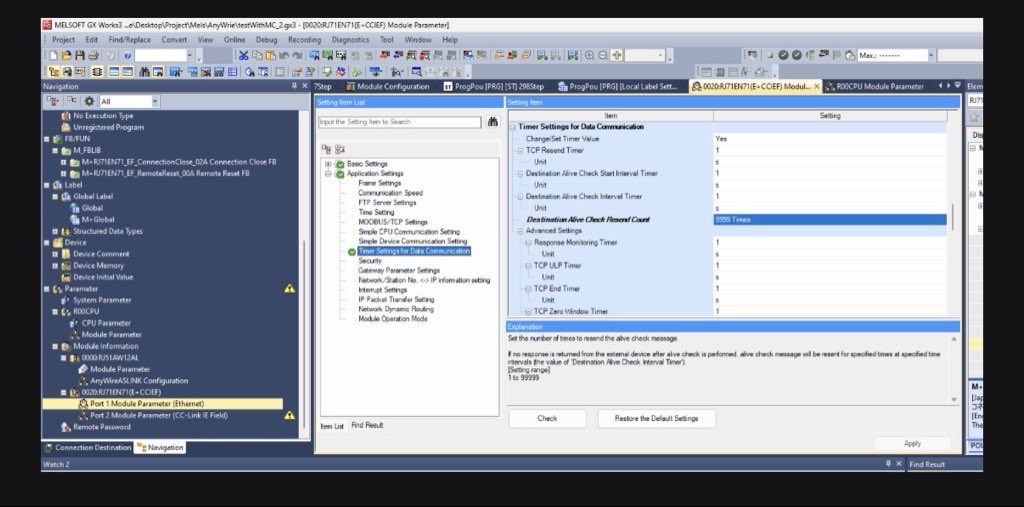Screen dimensions: 1024x507
Task: Click the Zoom Out magnifier icon
Action: click(x=603, y=56)
